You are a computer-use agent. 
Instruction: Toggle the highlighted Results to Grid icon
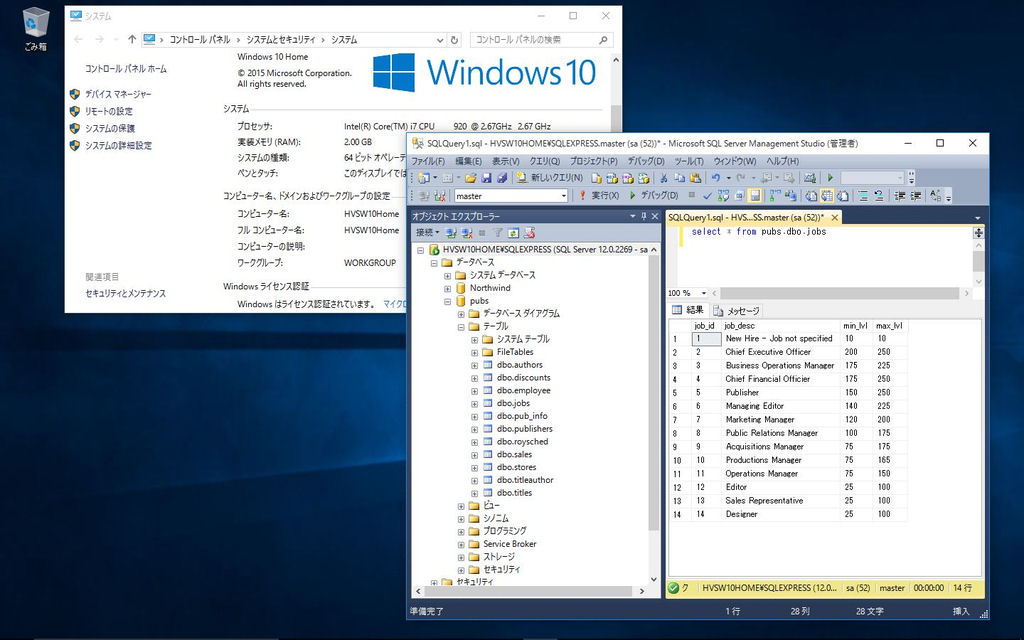827,195
